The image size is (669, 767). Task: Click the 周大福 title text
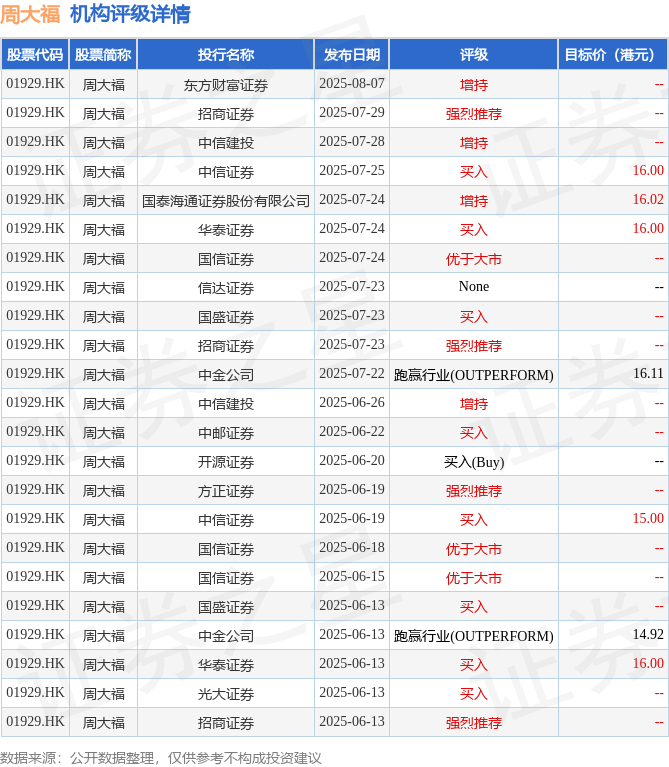pyautogui.click(x=30, y=14)
